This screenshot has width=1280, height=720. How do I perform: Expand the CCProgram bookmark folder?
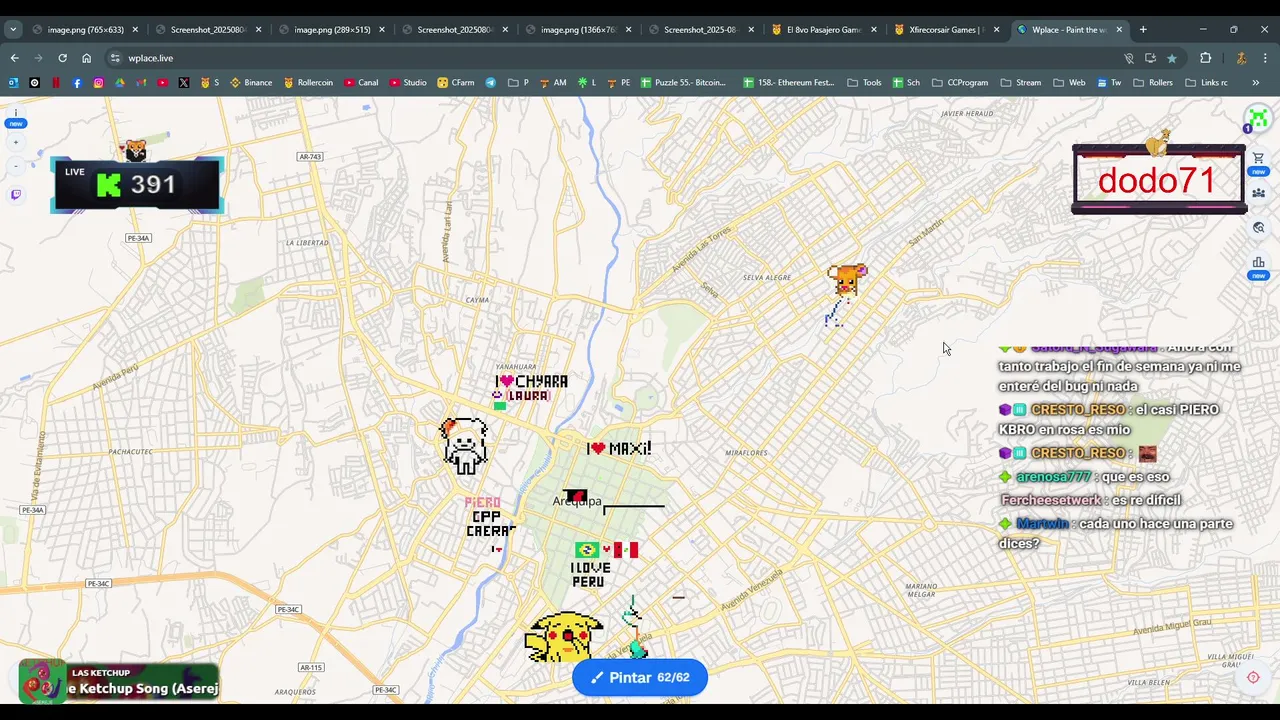[959, 82]
